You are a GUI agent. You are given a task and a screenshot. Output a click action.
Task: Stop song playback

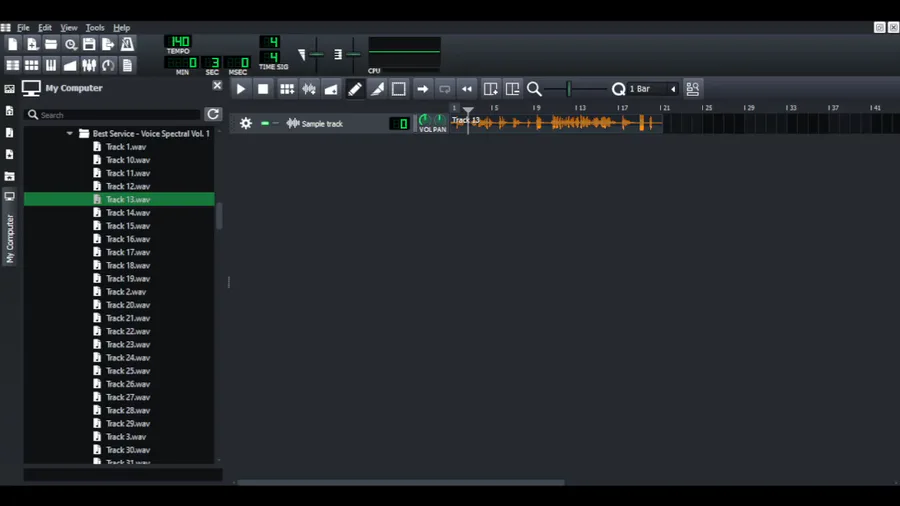pos(263,89)
